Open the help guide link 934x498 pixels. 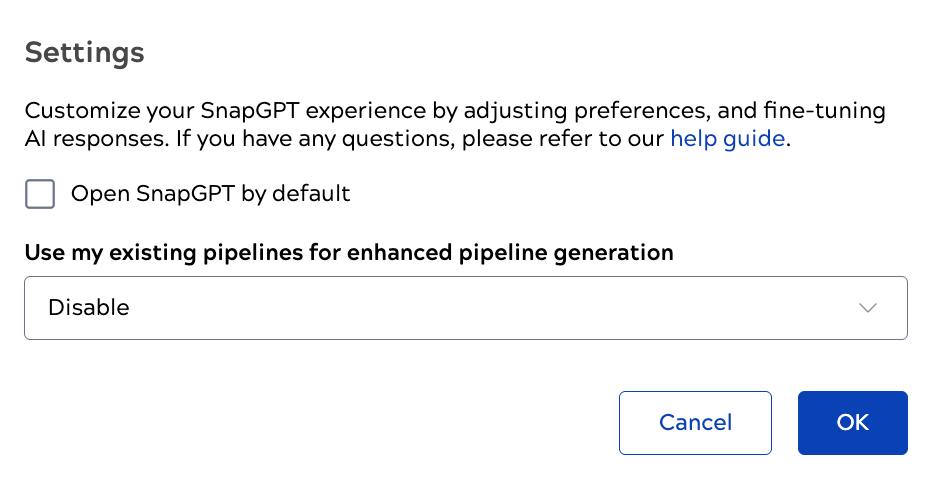pos(727,139)
